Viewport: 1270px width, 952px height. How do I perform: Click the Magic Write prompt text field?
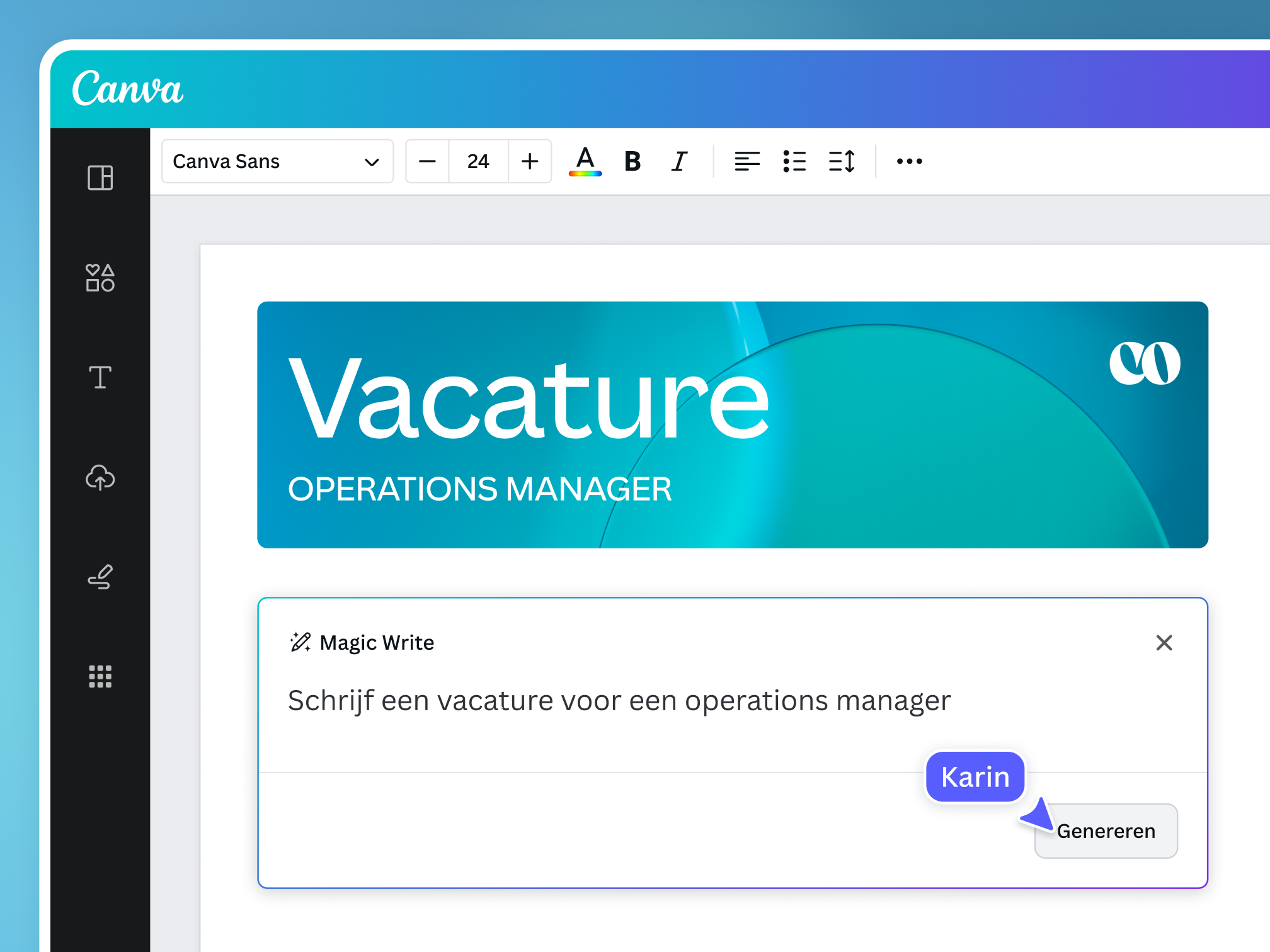(x=619, y=701)
